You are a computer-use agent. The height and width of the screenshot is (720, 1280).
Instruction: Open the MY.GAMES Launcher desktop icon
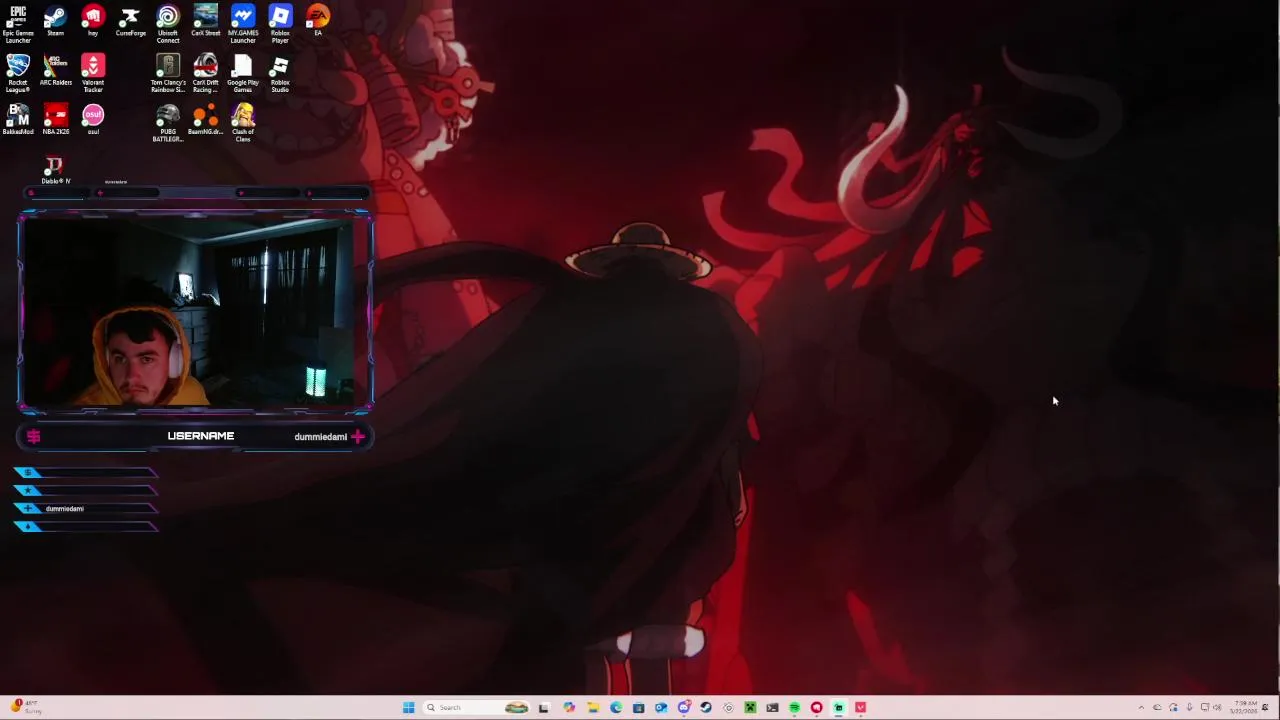[x=243, y=24]
